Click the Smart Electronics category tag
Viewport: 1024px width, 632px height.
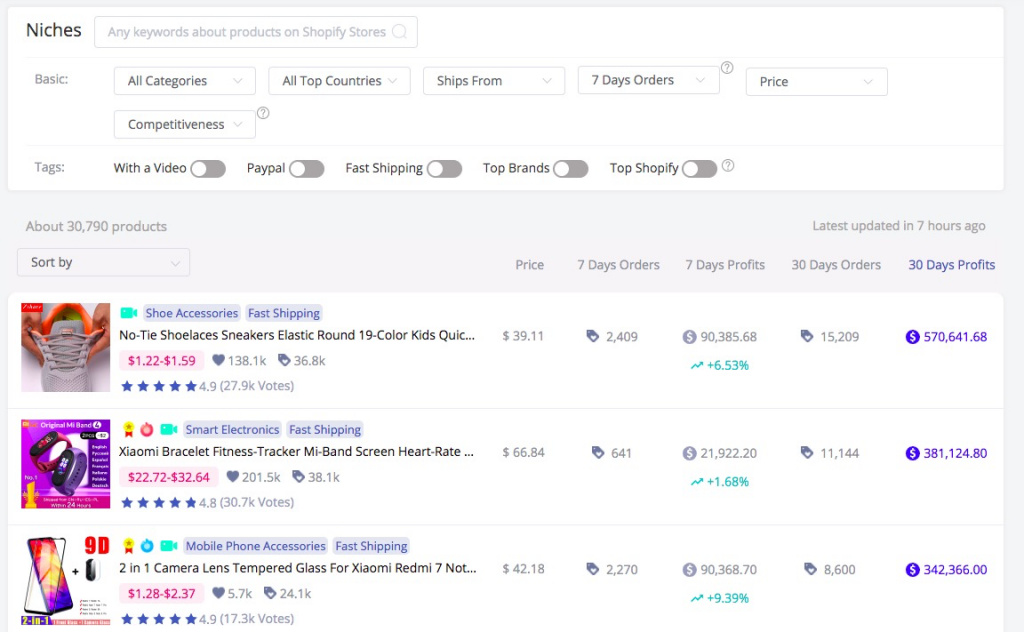click(232, 429)
